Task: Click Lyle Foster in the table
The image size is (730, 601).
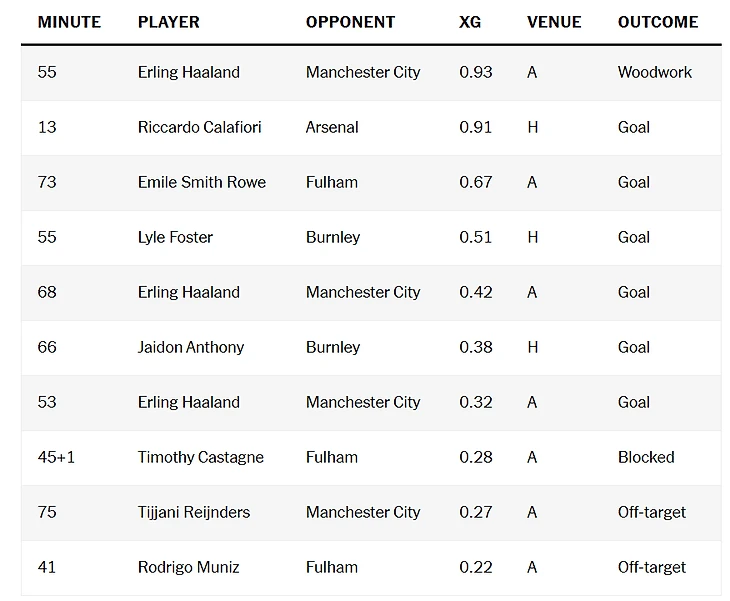Action: pos(175,237)
